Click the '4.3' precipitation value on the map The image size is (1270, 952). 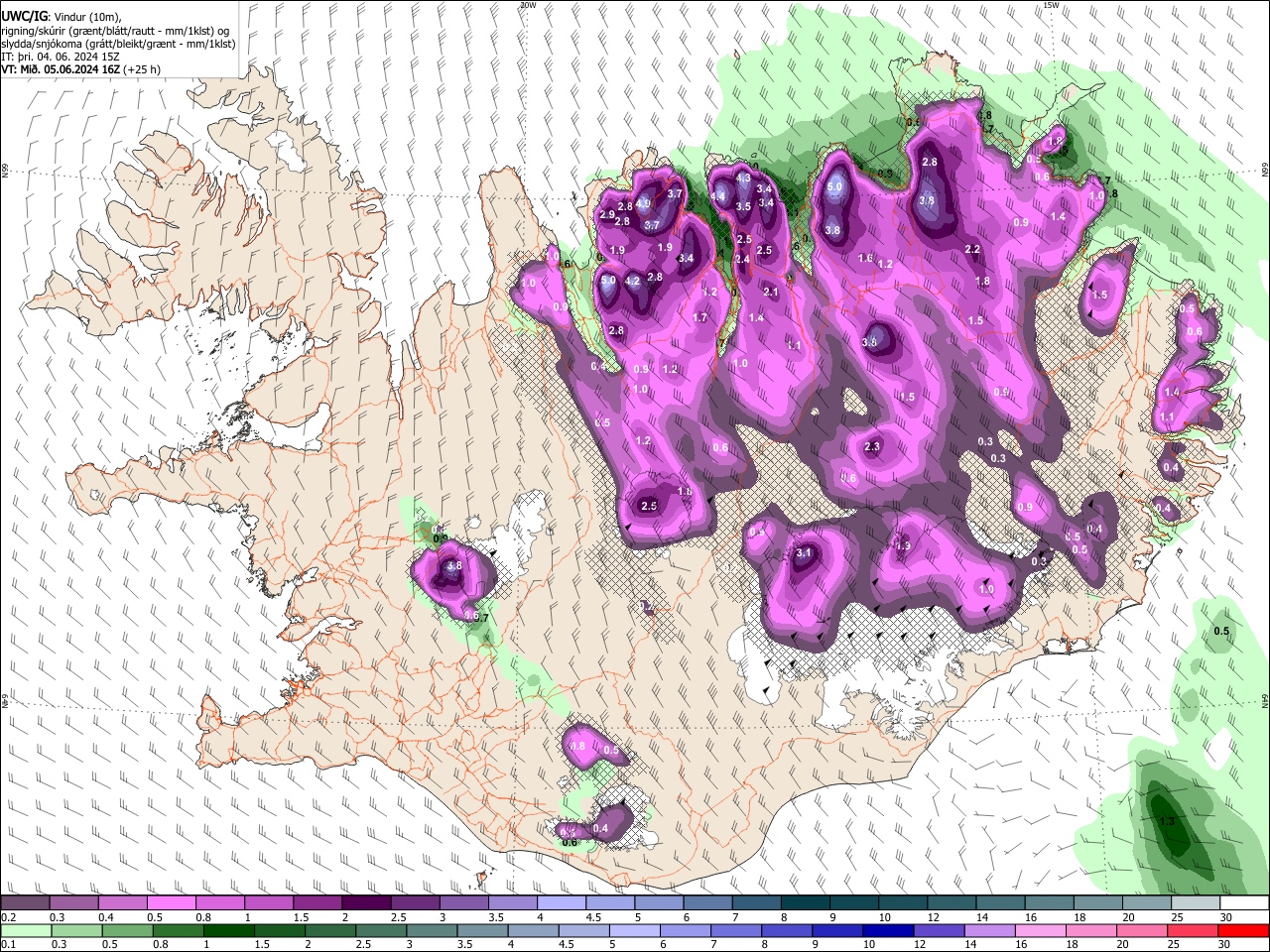pyautogui.click(x=743, y=178)
